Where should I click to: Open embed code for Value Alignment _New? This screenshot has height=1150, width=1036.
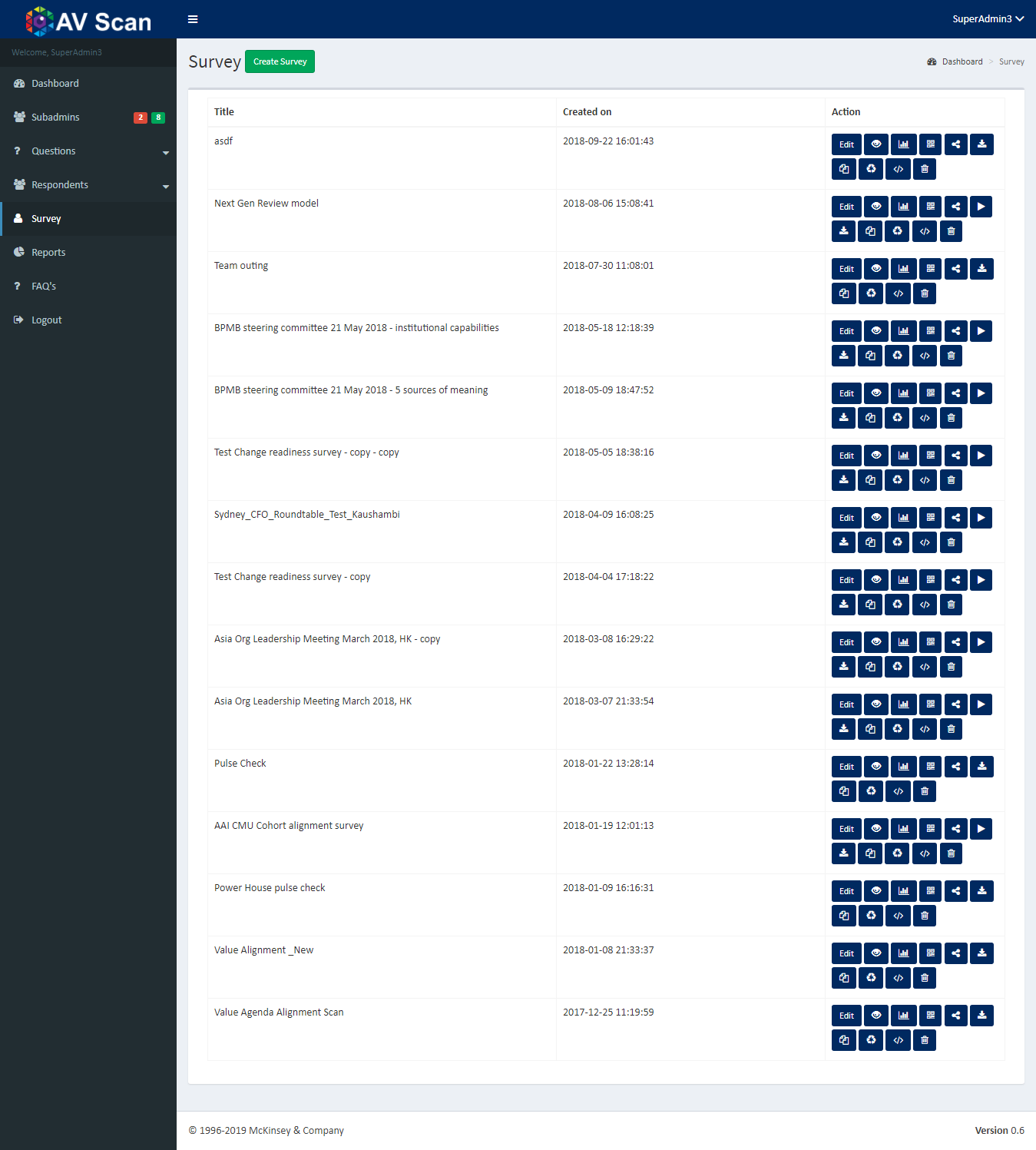pos(898,978)
